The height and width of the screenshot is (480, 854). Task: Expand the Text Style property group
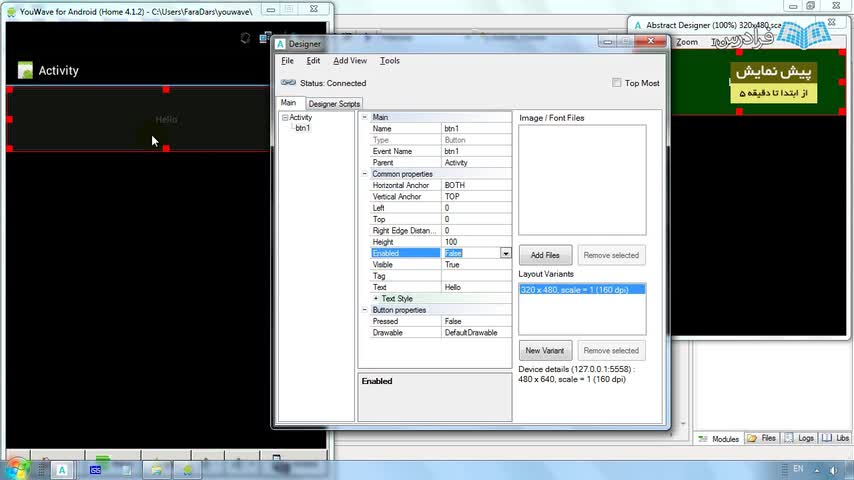[375, 299]
